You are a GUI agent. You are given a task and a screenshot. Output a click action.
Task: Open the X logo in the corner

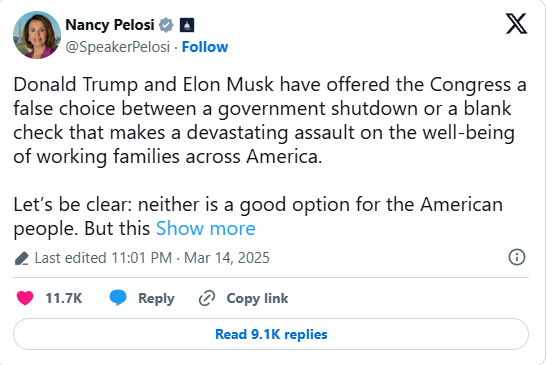tap(516, 24)
